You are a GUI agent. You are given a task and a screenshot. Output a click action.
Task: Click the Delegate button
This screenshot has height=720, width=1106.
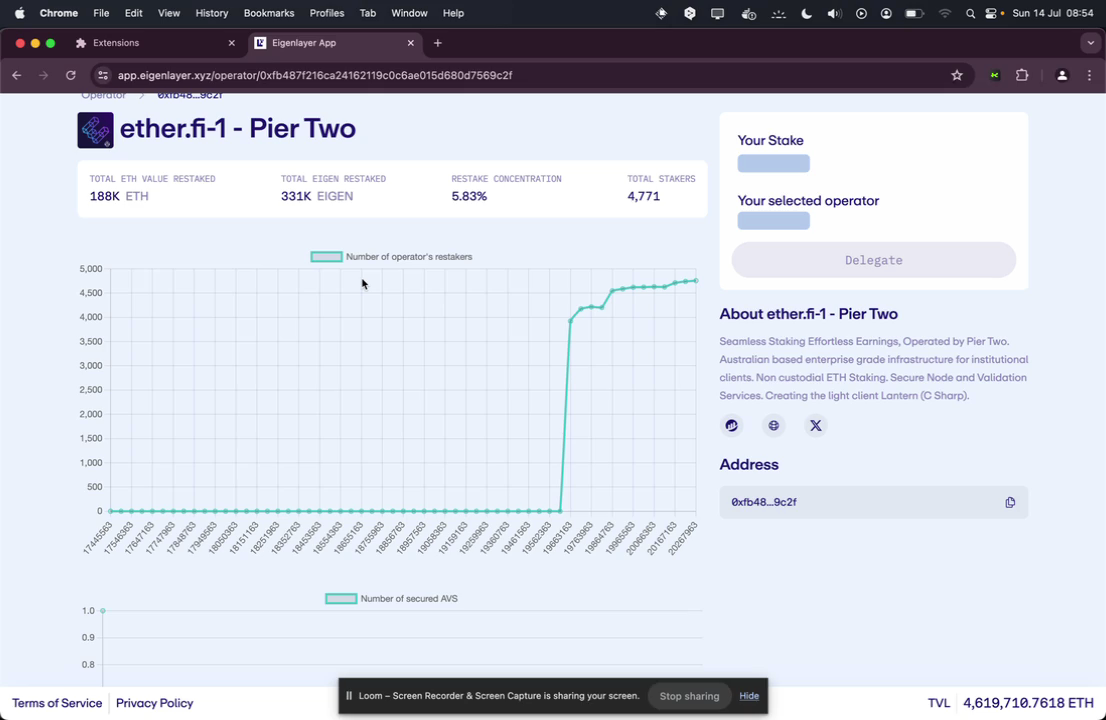coord(873,260)
